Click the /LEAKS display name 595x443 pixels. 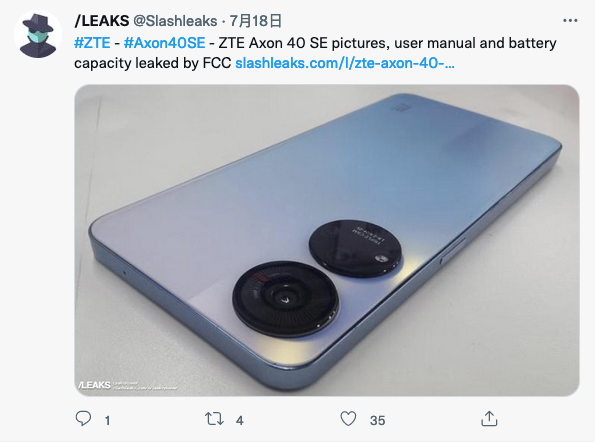(102, 21)
